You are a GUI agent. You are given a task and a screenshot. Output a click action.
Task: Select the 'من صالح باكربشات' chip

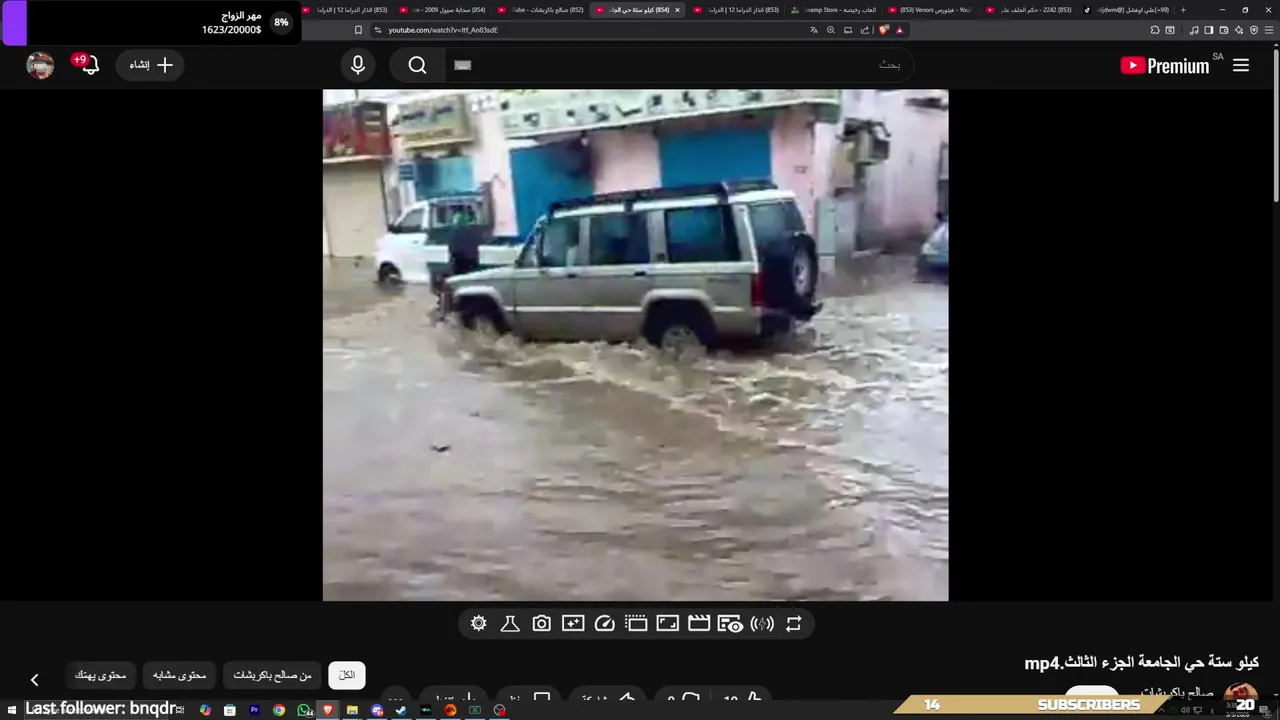coord(272,676)
